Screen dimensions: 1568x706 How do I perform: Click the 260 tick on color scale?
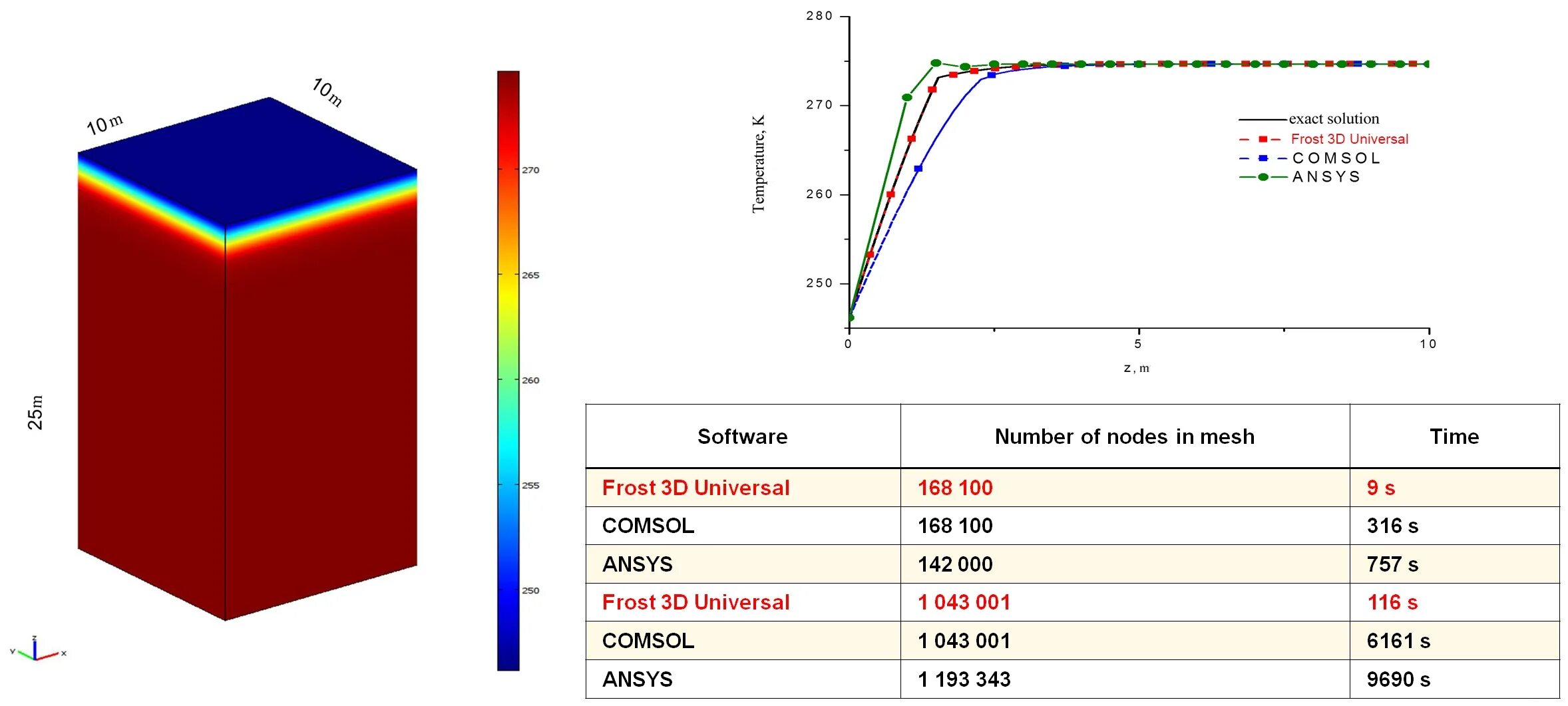click(x=530, y=380)
